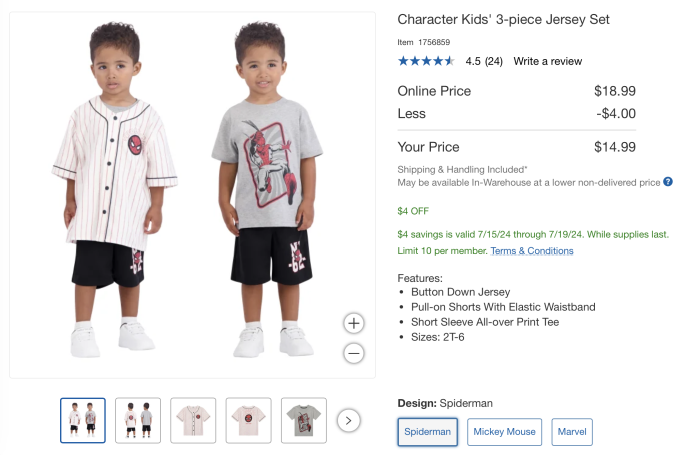700x455 pixels.
Task: Write a review for this jersey set
Action: [x=547, y=61]
